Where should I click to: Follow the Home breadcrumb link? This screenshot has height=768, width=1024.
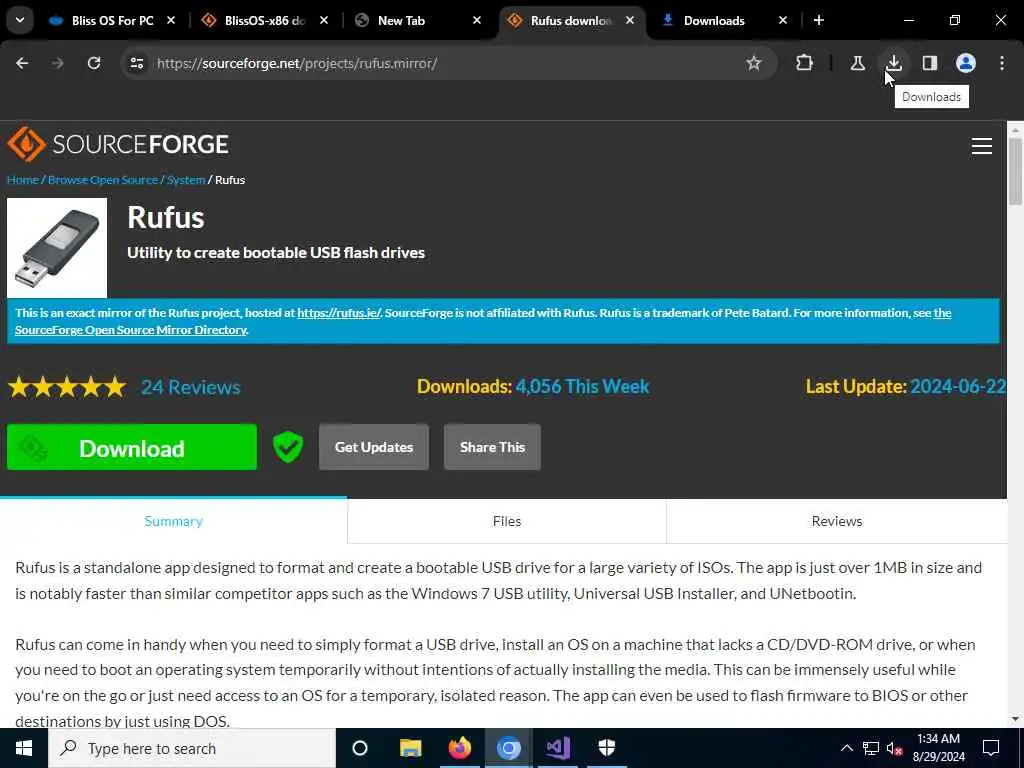click(23, 180)
